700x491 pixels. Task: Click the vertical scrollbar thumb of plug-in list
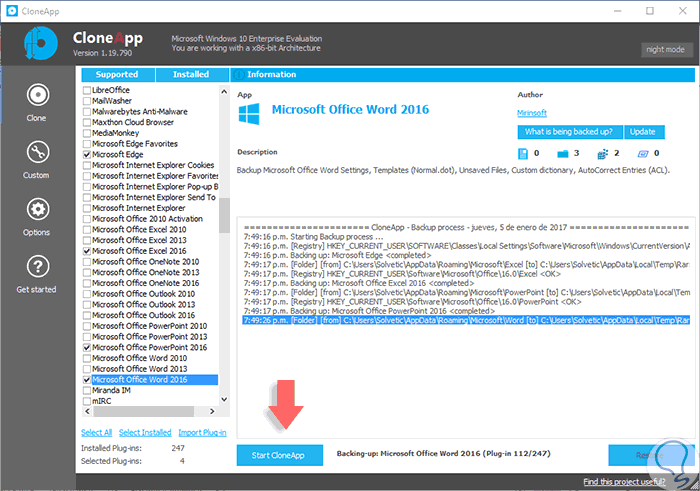pos(224,216)
